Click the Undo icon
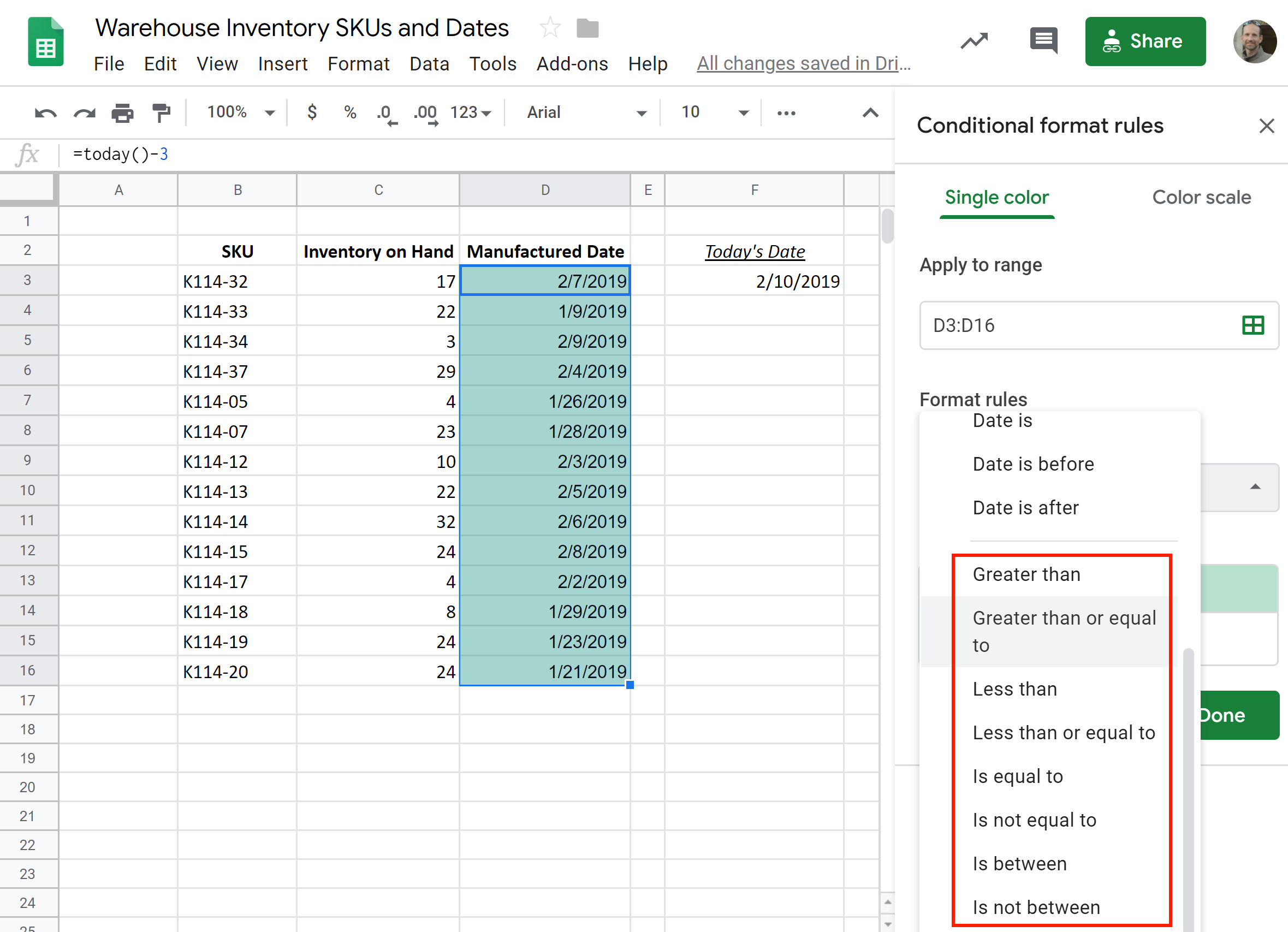Viewport: 1288px width, 932px height. point(45,112)
